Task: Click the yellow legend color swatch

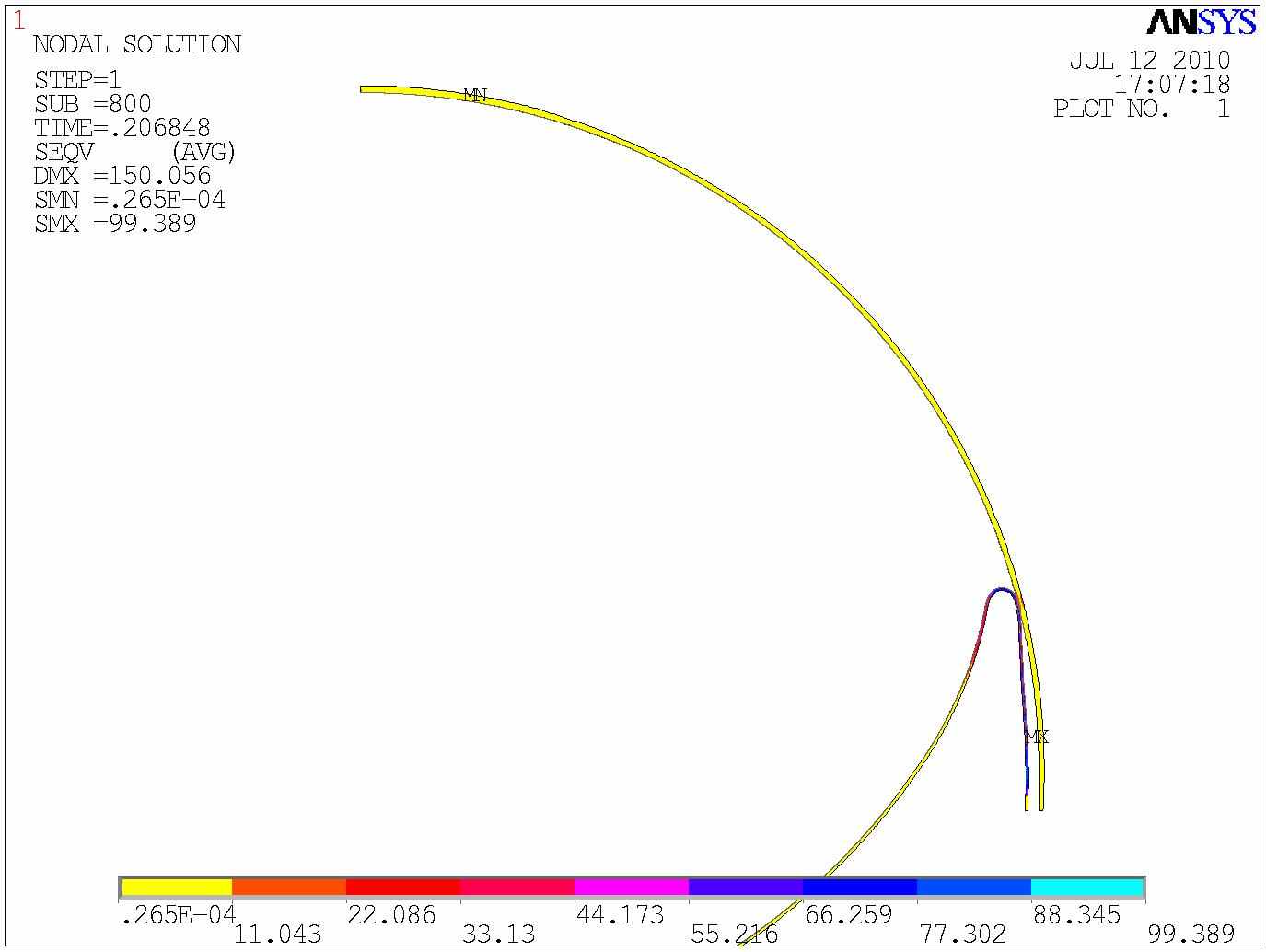Action: (177, 887)
